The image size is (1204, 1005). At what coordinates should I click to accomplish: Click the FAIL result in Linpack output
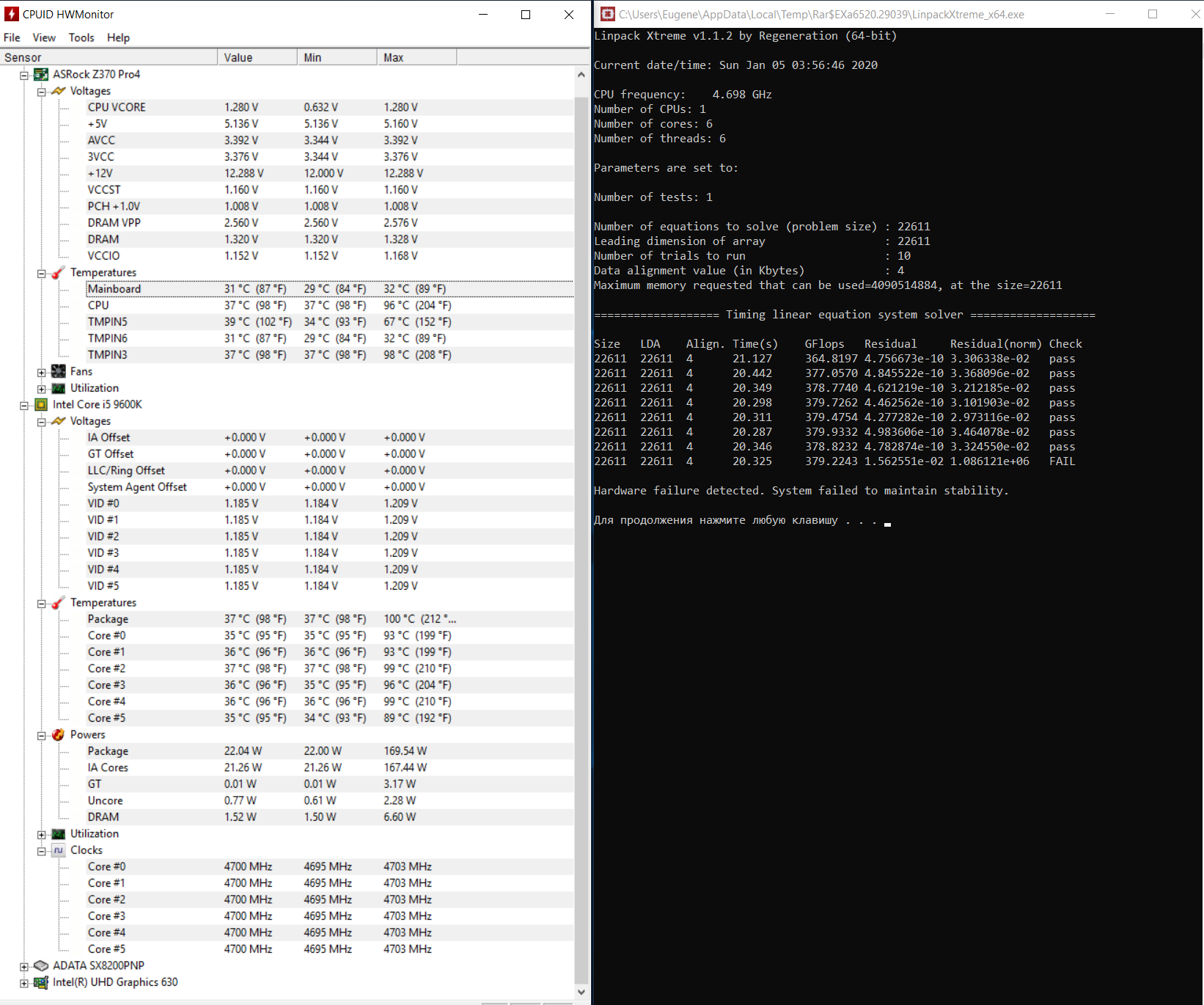(1062, 461)
